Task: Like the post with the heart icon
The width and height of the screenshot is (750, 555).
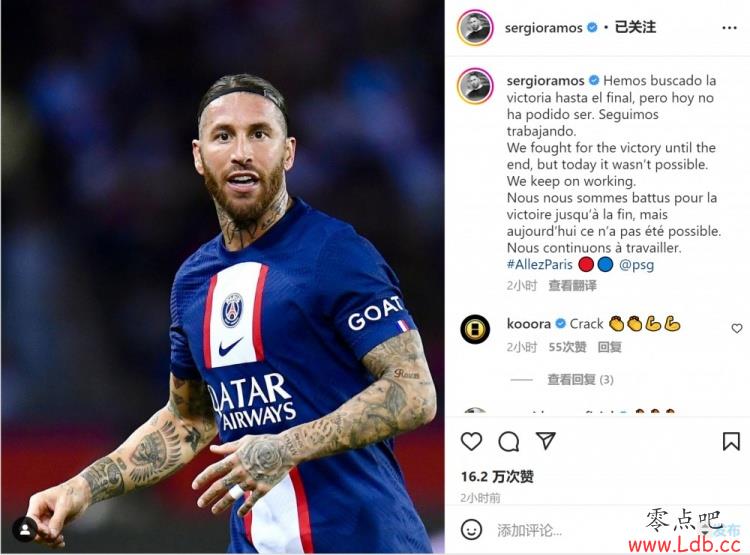Action: pyautogui.click(x=471, y=441)
